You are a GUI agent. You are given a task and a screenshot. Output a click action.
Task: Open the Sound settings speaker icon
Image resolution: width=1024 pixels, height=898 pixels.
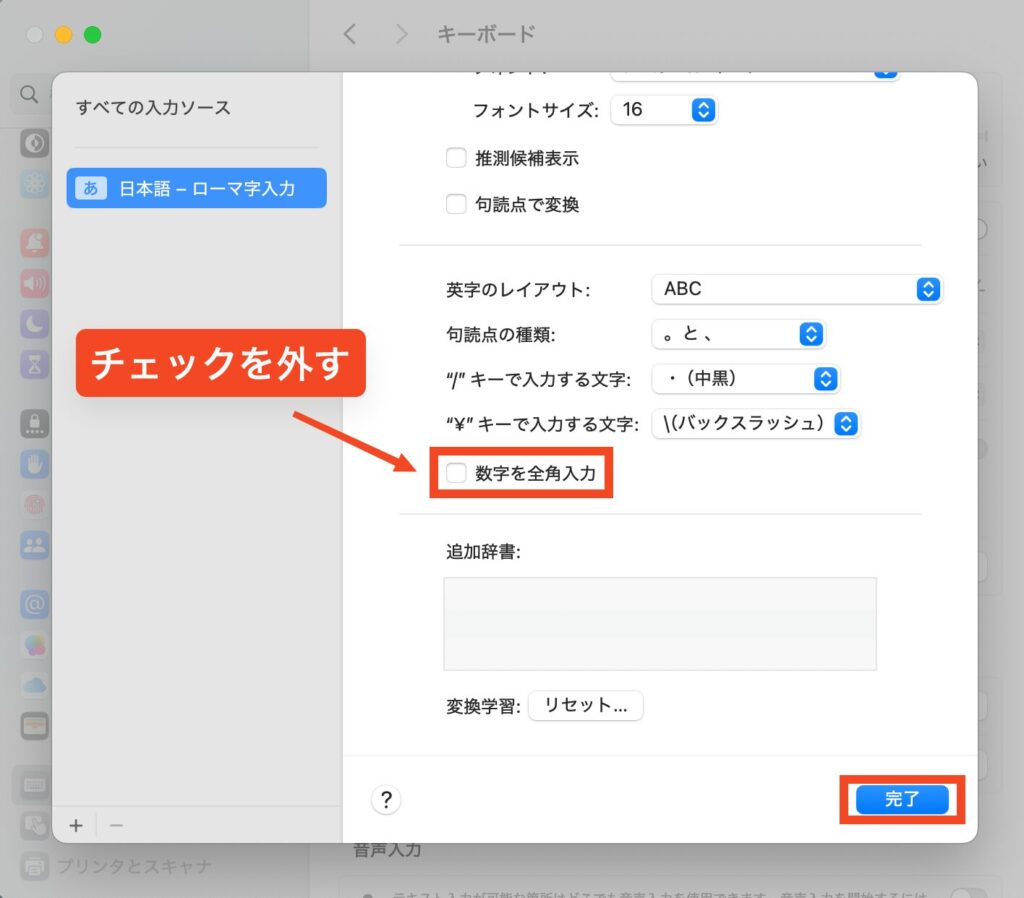click(35, 284)
